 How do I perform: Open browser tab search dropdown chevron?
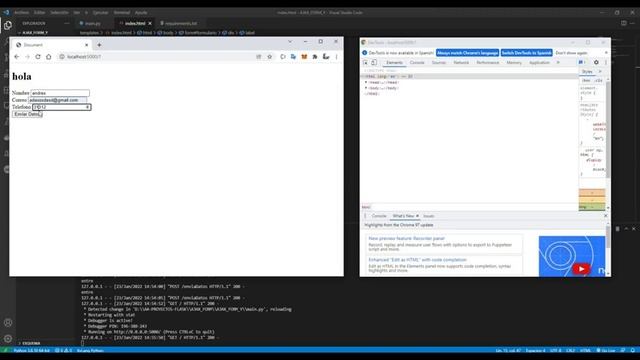click(x=290, y=42)
